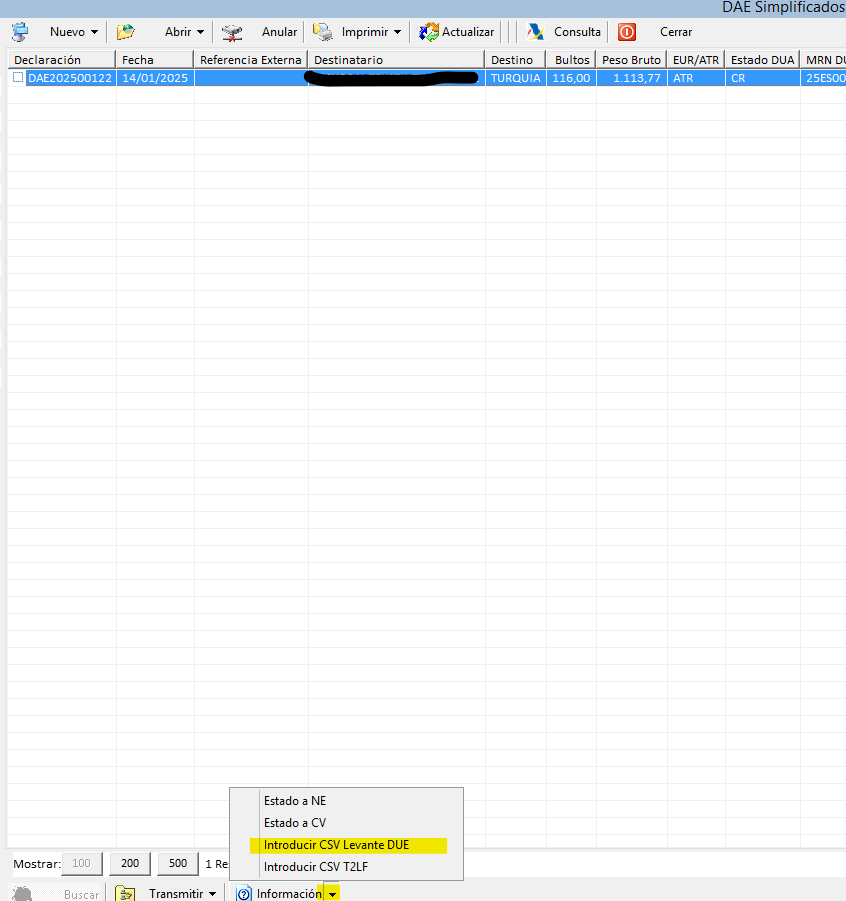Click the Nuevo document icon

tap(20, 32)
